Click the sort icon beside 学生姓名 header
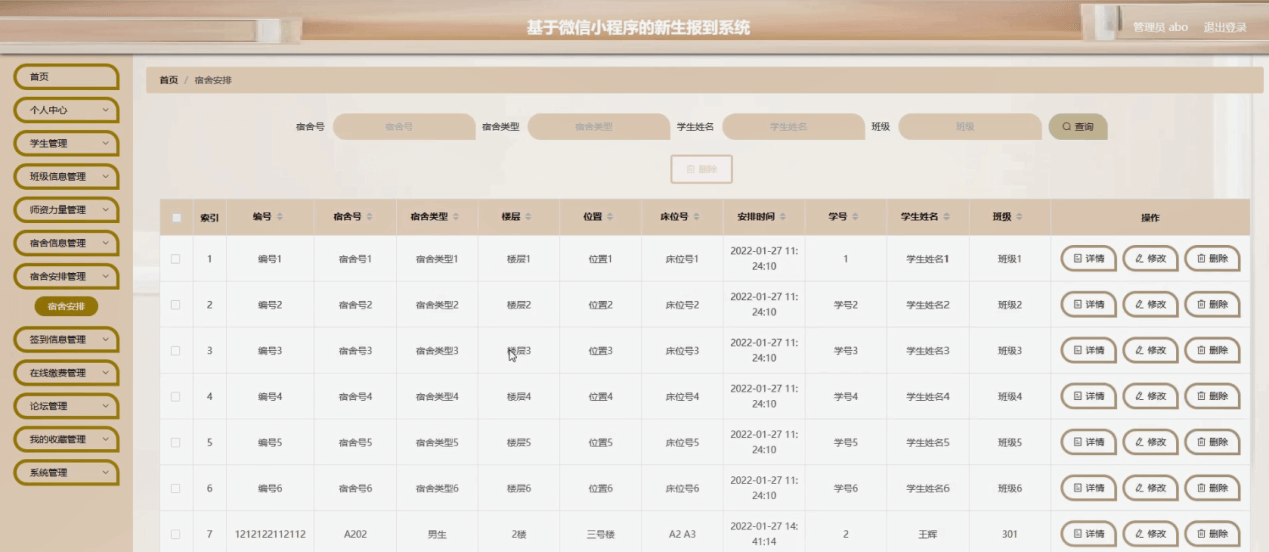Viewport: 1269px width, 552px height. coord(948,217)
